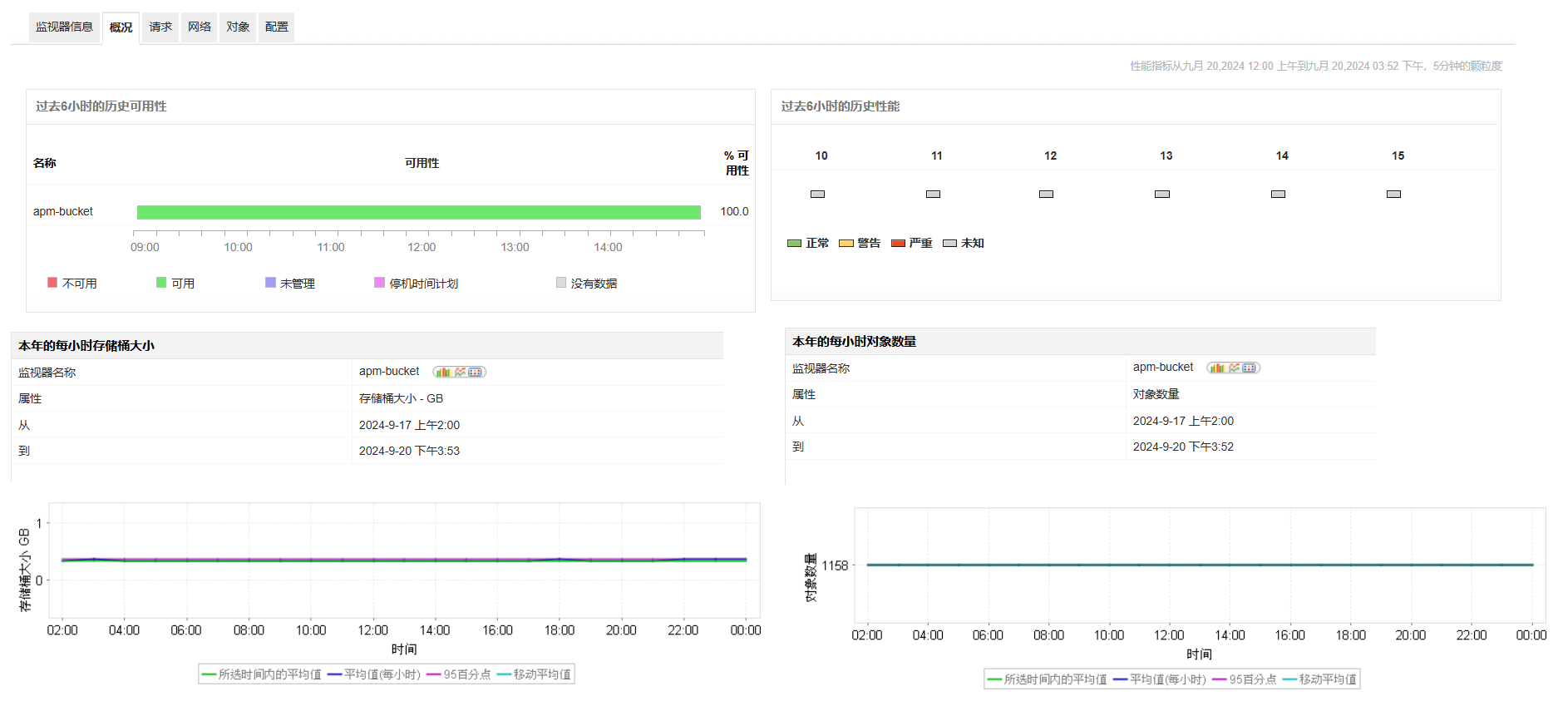Click bar chart icon in storage size panel
This screenshot has height=701, width=1568.
[443, 373]
